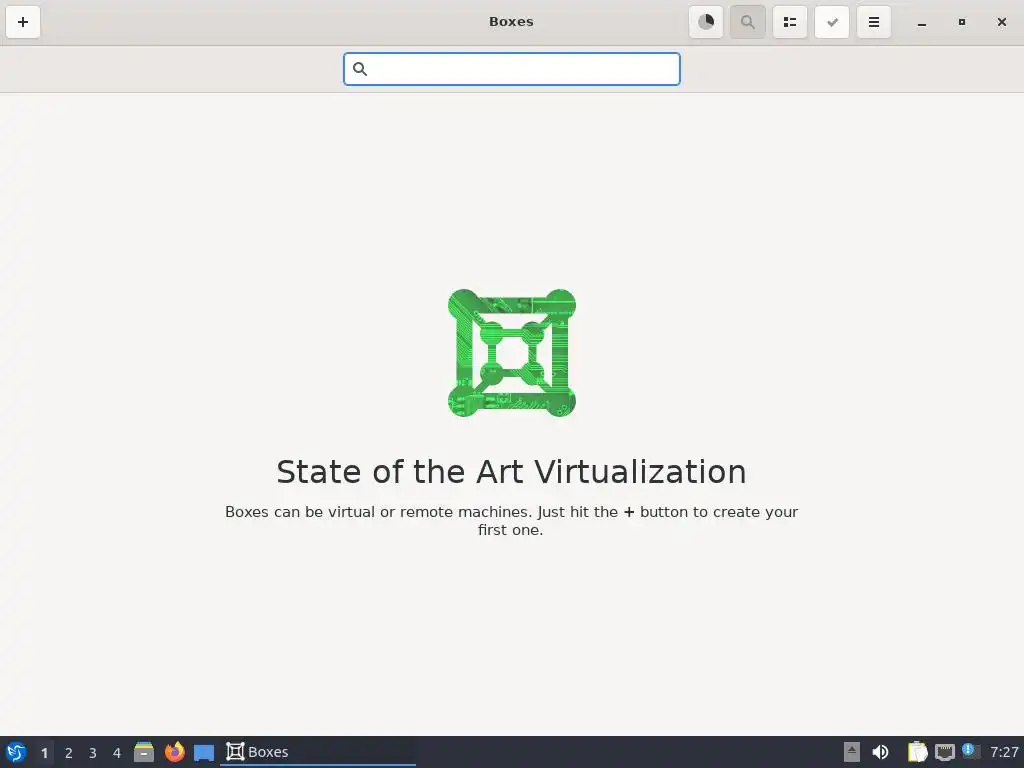The height and width of the screenshot is (768, 1024).
Task: Open the start menu launcher icon in the taskbar
Action: 16,752
